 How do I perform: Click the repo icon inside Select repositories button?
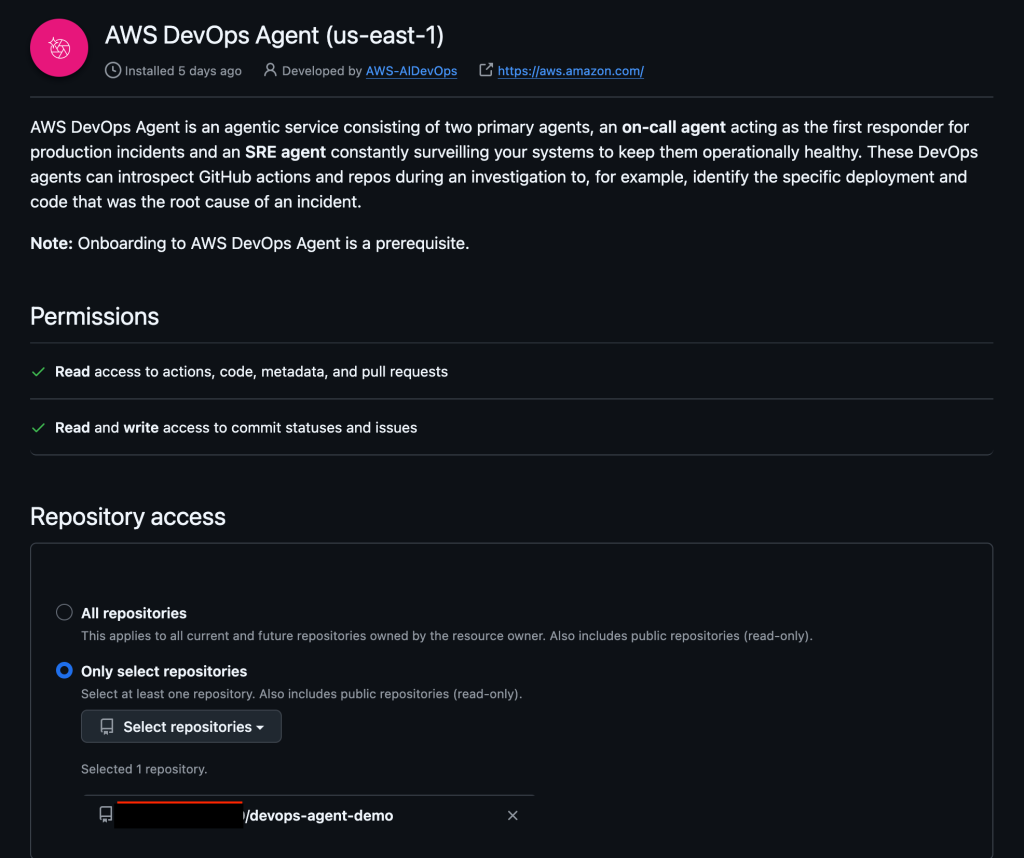pos(106,727)
